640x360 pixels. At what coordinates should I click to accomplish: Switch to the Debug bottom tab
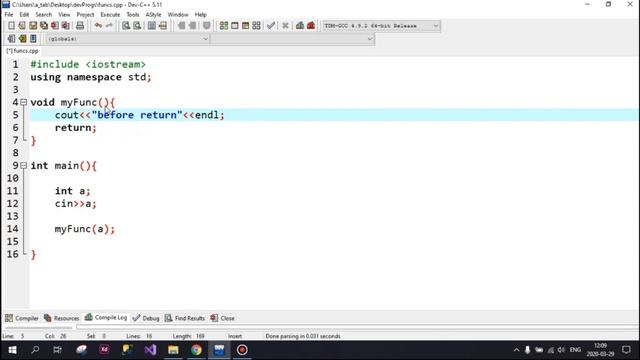(146, 318)
